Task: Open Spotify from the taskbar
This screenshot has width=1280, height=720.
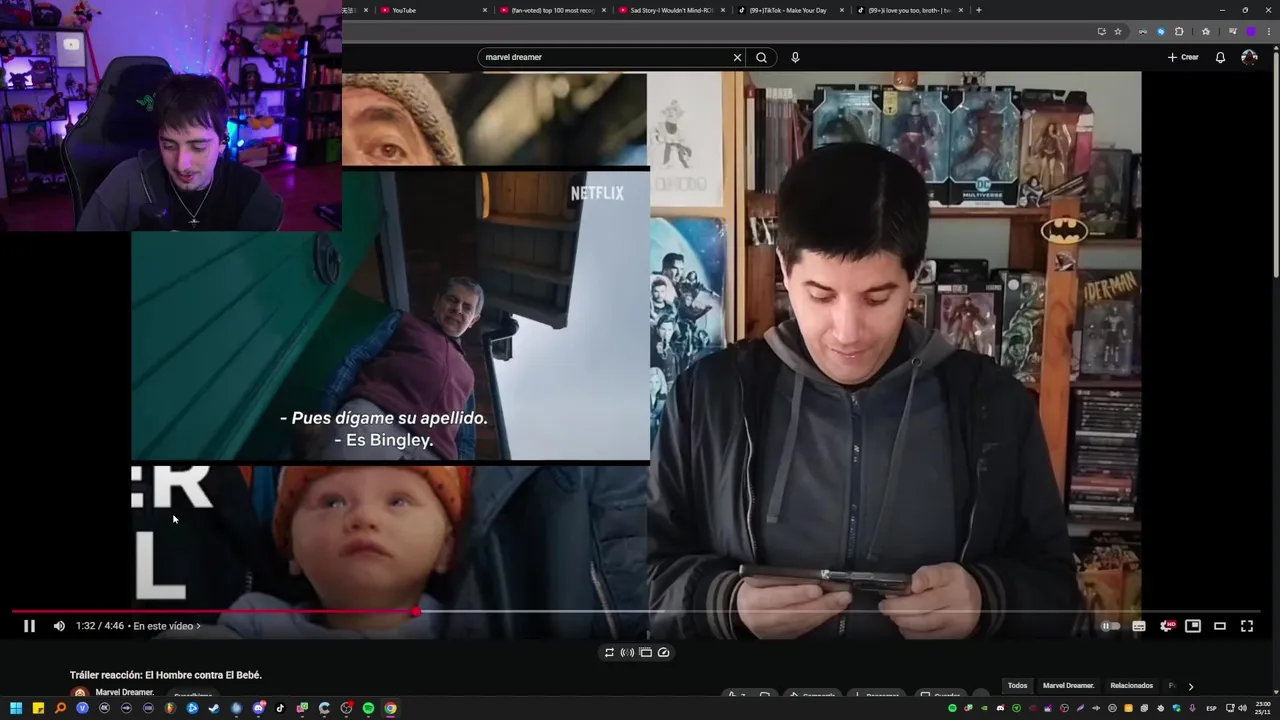Action: click(x=368, y=708)
